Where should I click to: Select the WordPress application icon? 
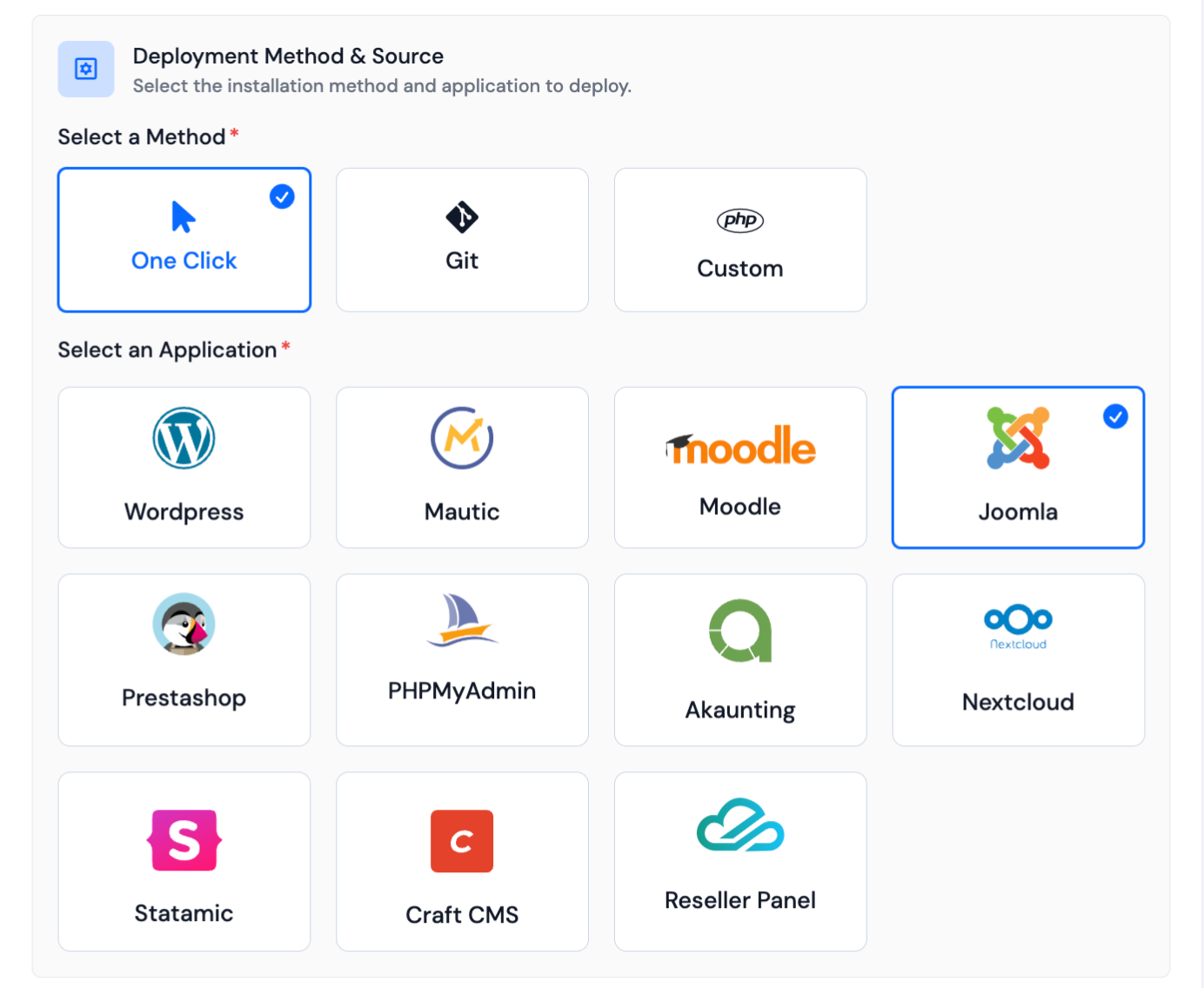click(184, 439)
